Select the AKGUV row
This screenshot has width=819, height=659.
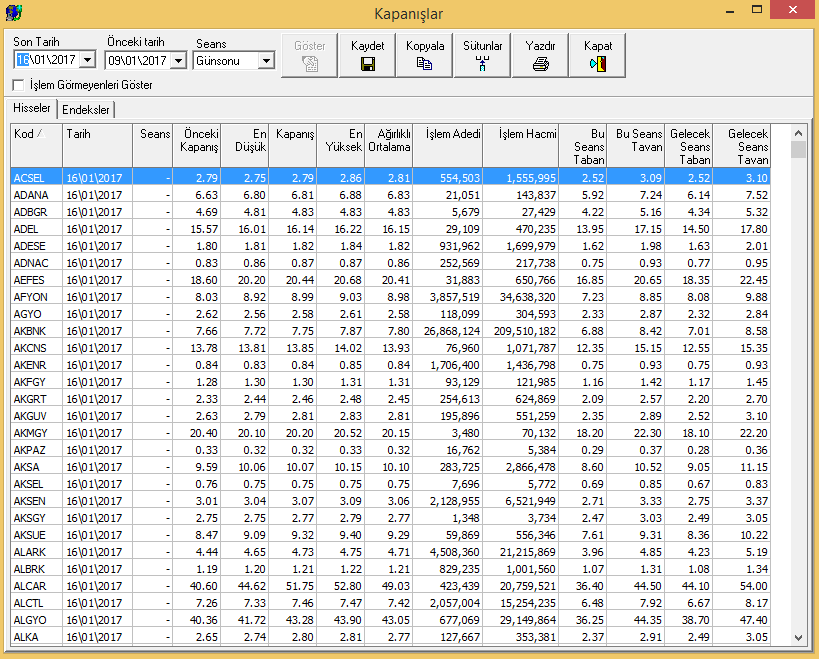[x=391, y=416]
